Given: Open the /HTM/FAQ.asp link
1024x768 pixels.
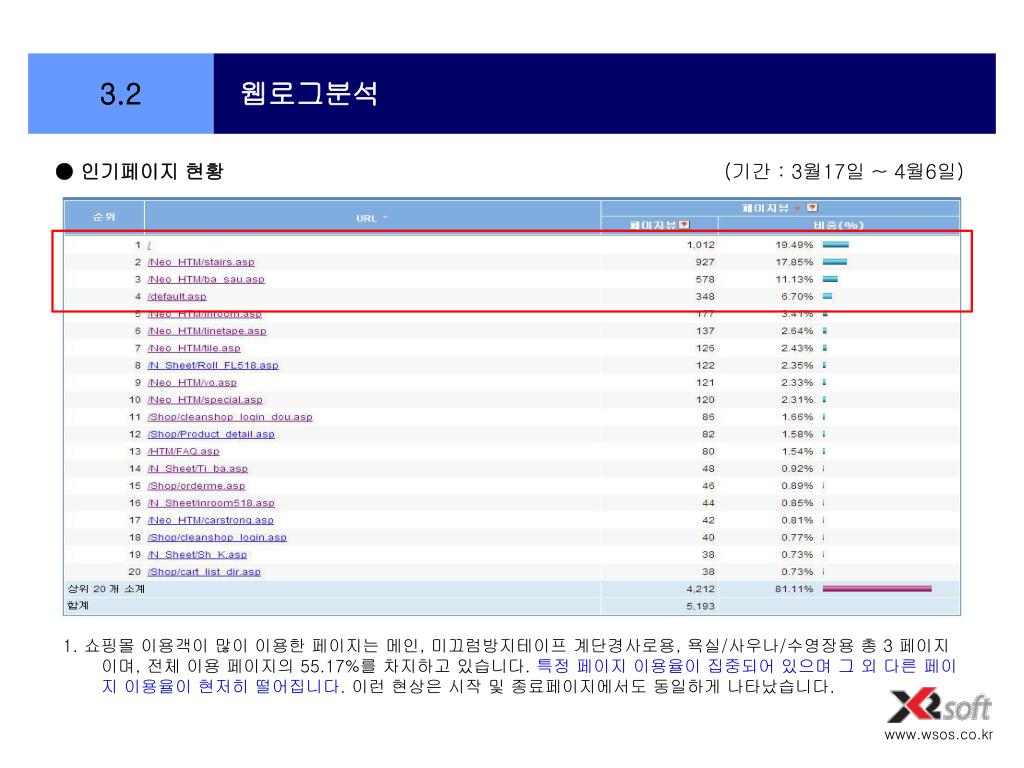Looking at the screenshot, I should 184,451.
